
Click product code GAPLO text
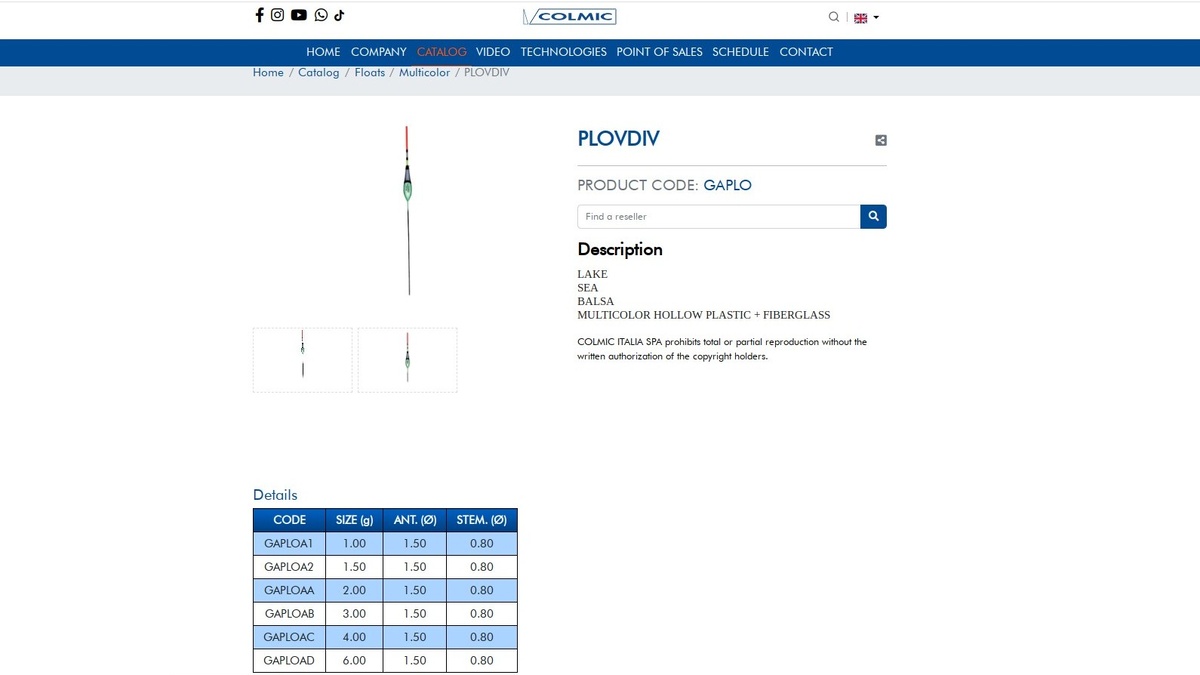728,185
